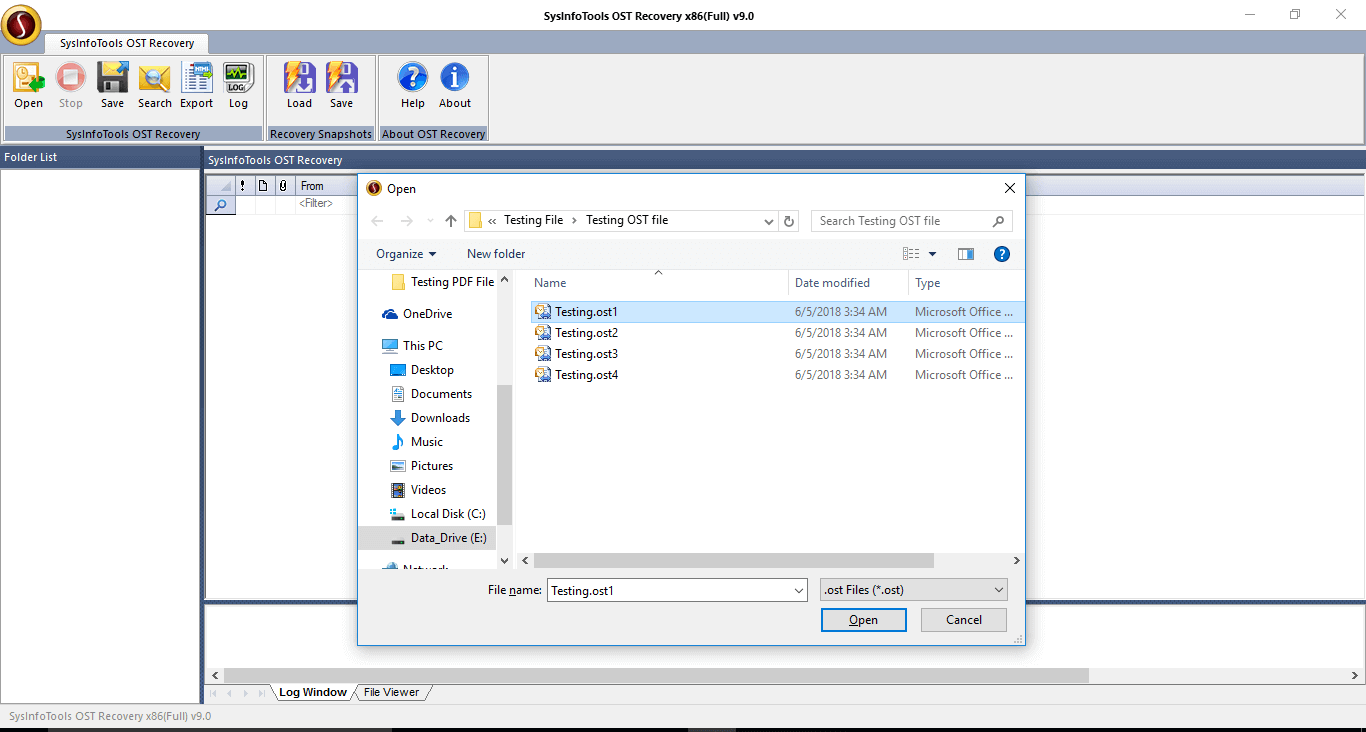
Task: Click the importance exclamation column header
Action: [242, 185]
